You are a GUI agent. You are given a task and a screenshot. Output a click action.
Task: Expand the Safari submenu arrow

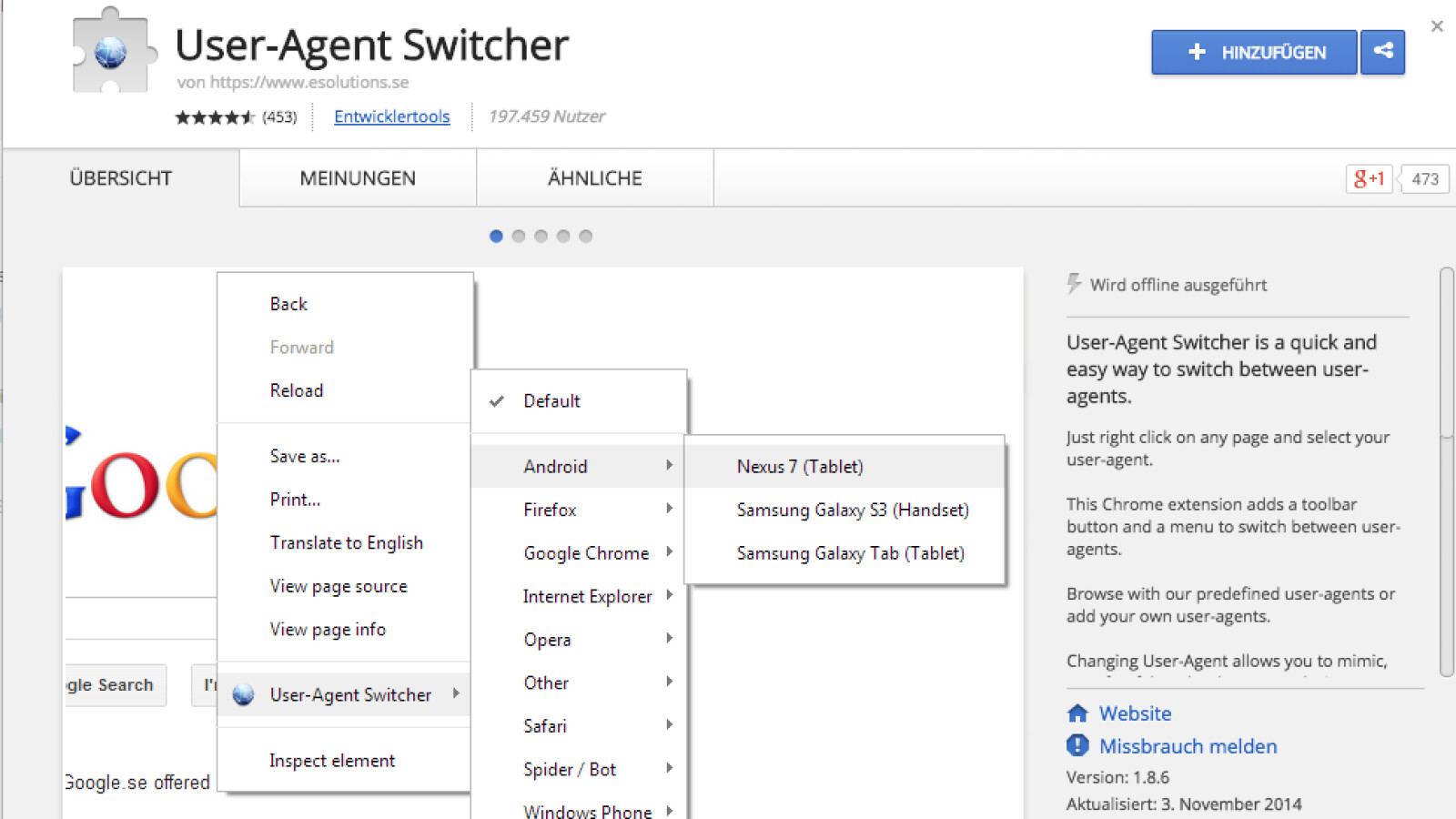(669, 724)
